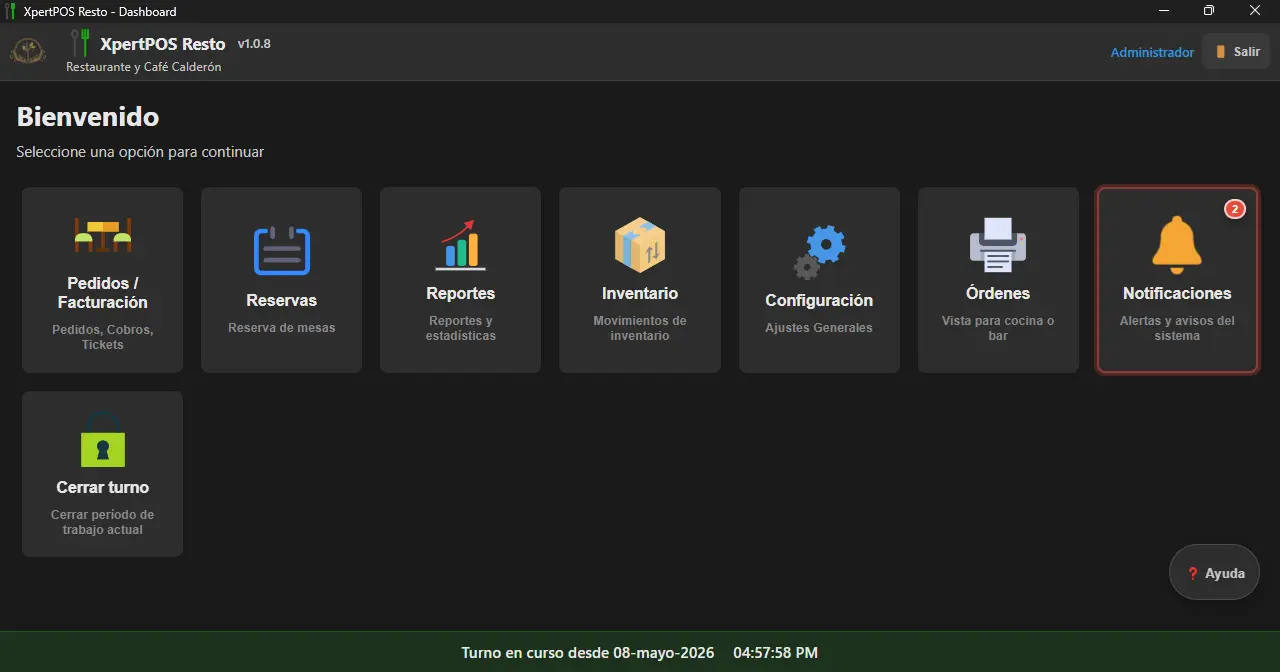The width and height of the screenshot is (1280, 672).
Task: Select the Reservas tile title
Action: click(281, 300)
